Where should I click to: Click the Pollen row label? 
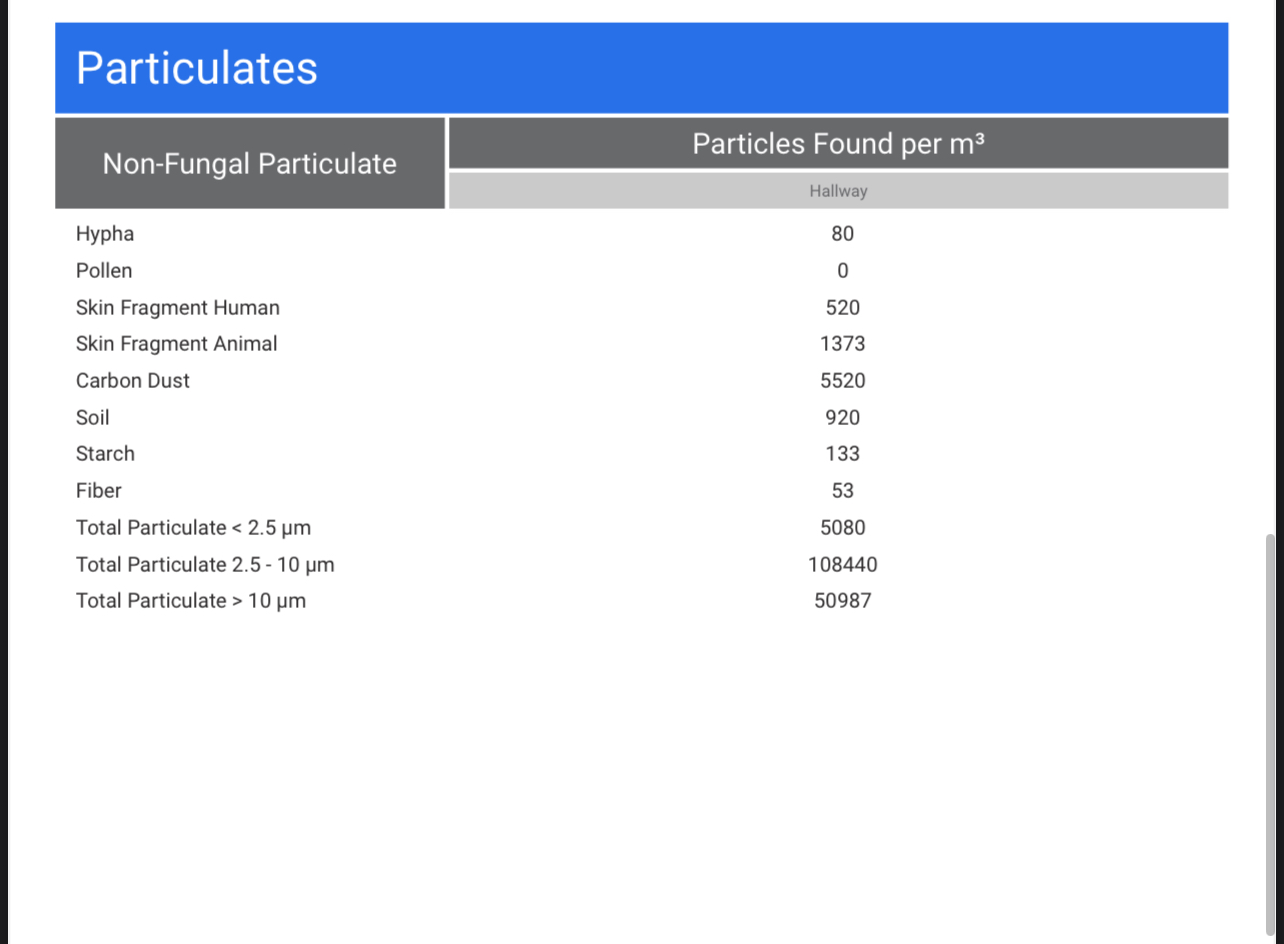(104, 271)
